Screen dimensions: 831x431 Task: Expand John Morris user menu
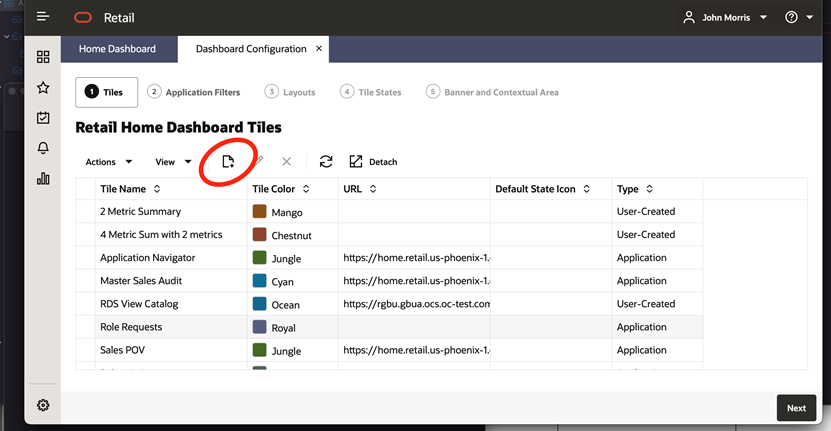[763, 17]
